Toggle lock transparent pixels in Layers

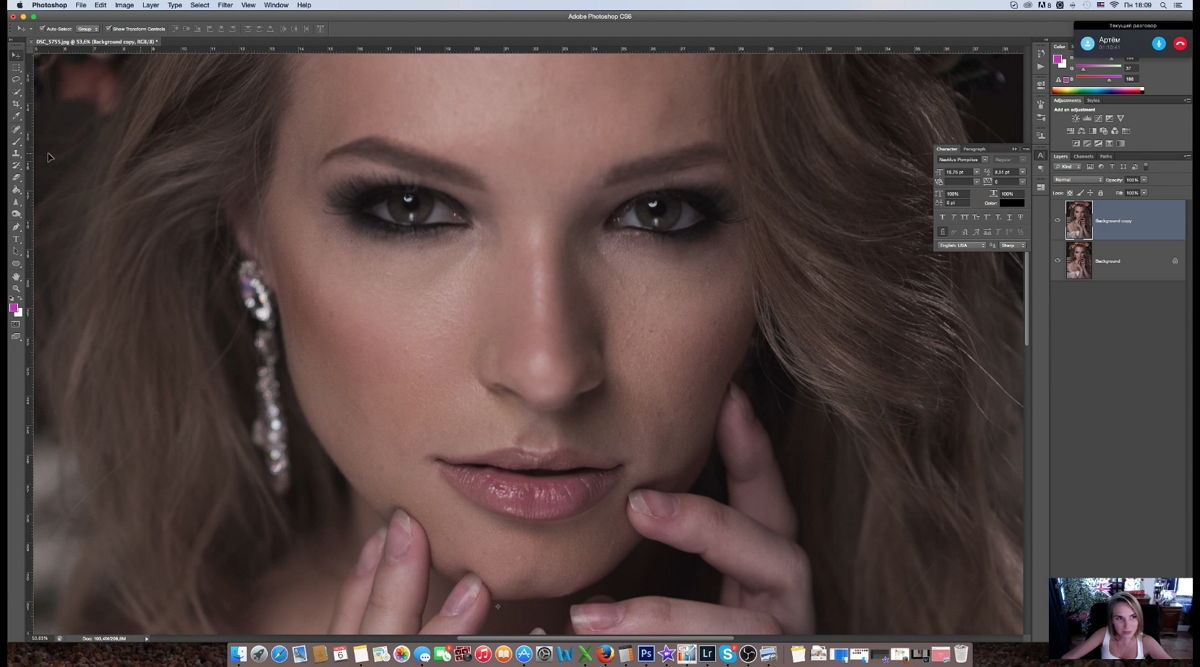(x=1070, y=193)
